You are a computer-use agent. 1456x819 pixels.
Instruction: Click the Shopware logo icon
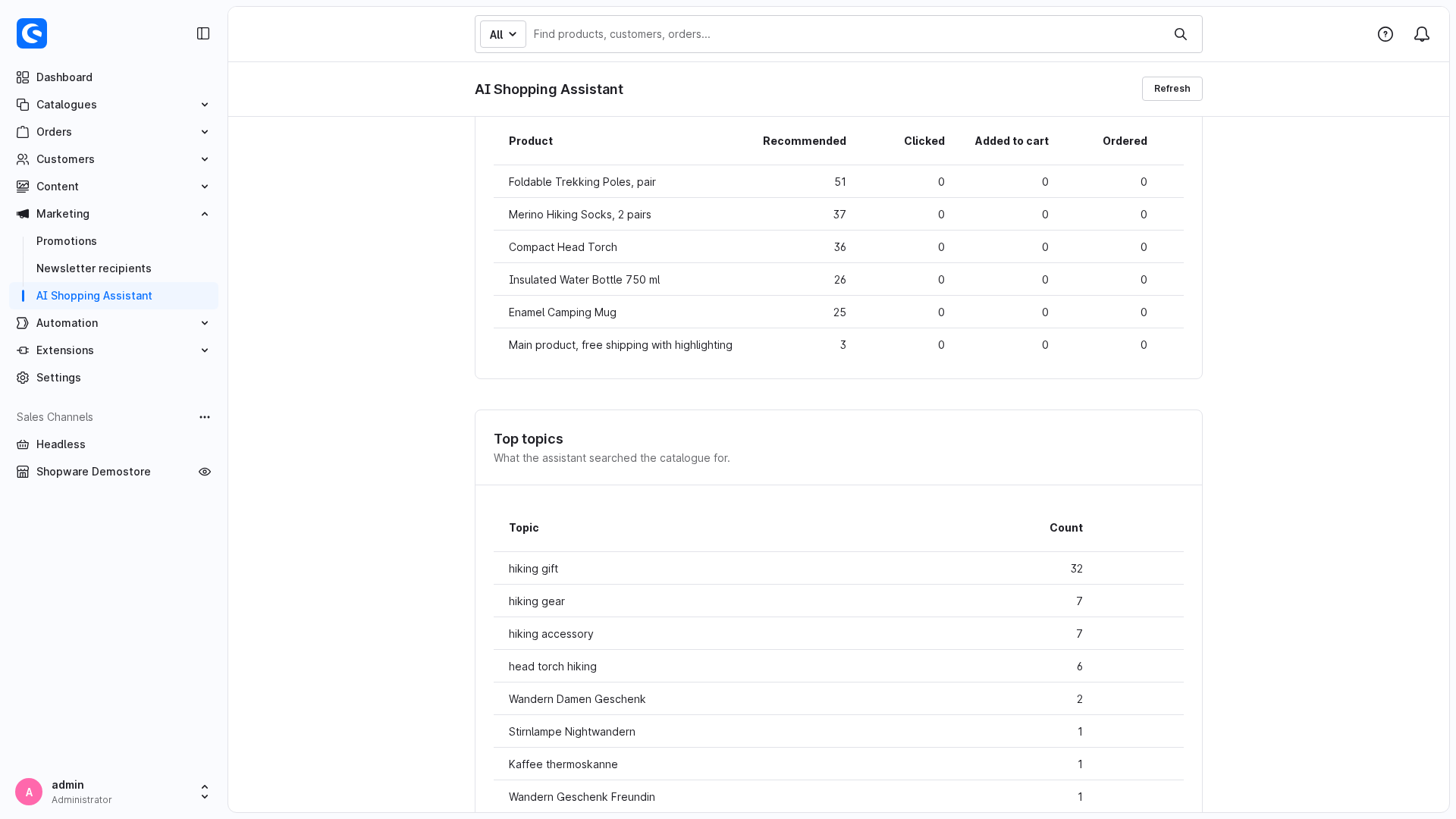[32, 33]
